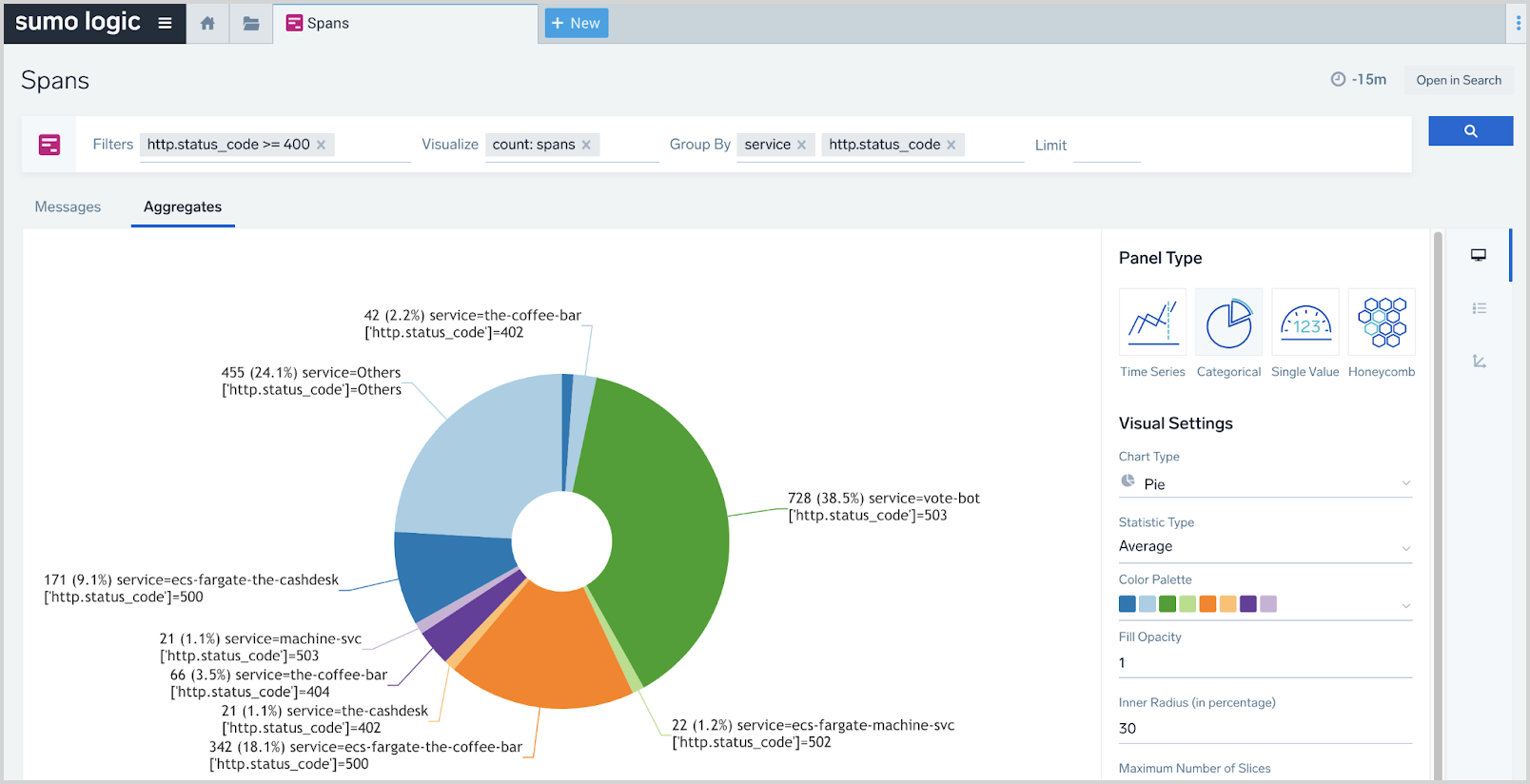The width and height of the screenshot is (1530, 784).
Task: Remove the http.status_code >= 400 filter
Action: [322, 145]
